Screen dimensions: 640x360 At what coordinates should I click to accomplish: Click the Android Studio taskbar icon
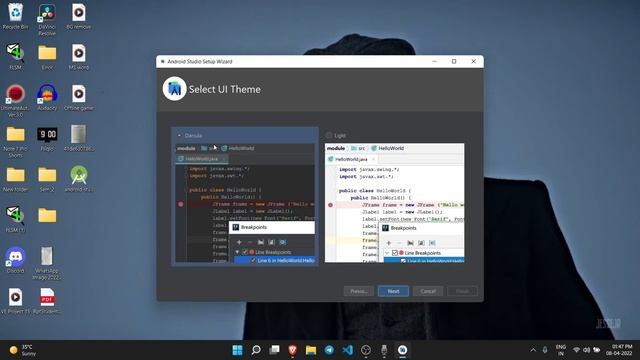click(402, 350)
